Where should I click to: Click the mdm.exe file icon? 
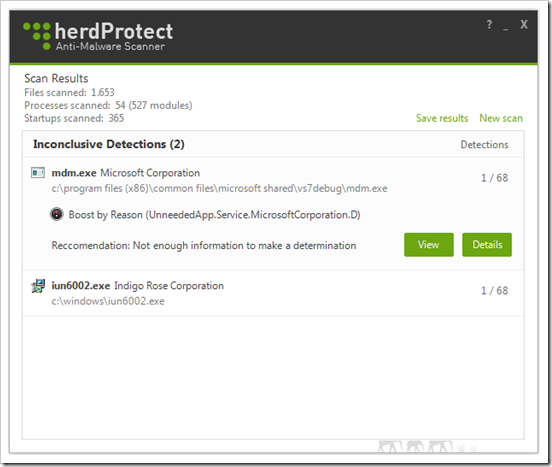point(38,173)
